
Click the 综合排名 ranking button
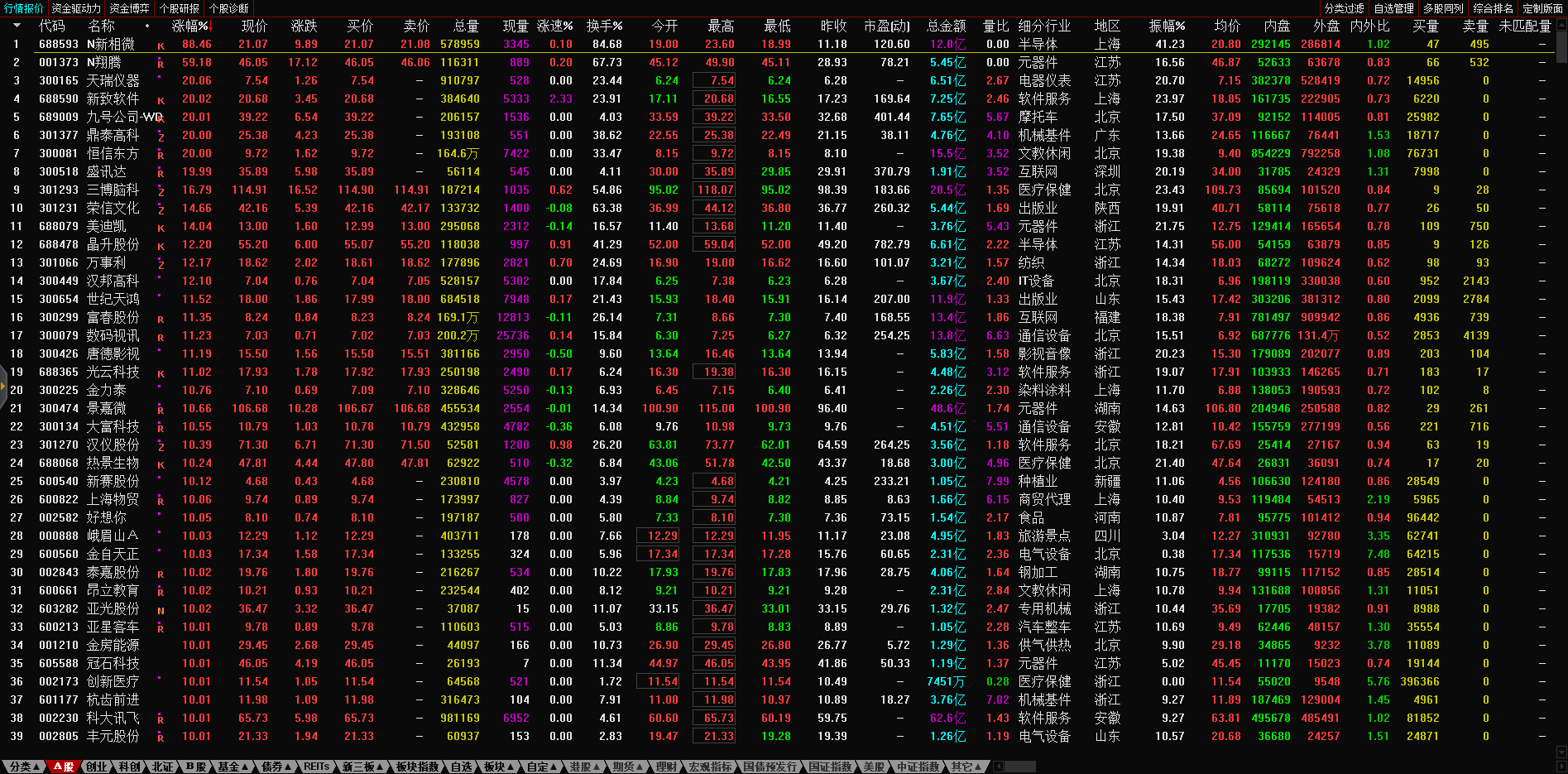click(x=1493, y=8)
